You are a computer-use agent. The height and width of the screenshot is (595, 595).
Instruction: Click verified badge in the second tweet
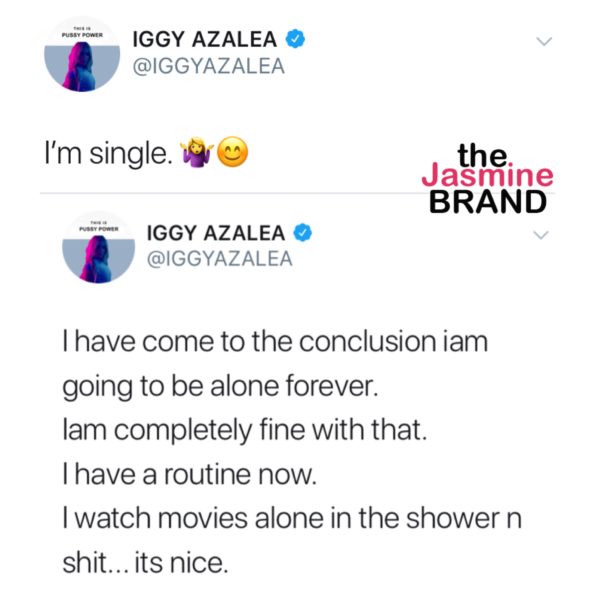point(302,233)
